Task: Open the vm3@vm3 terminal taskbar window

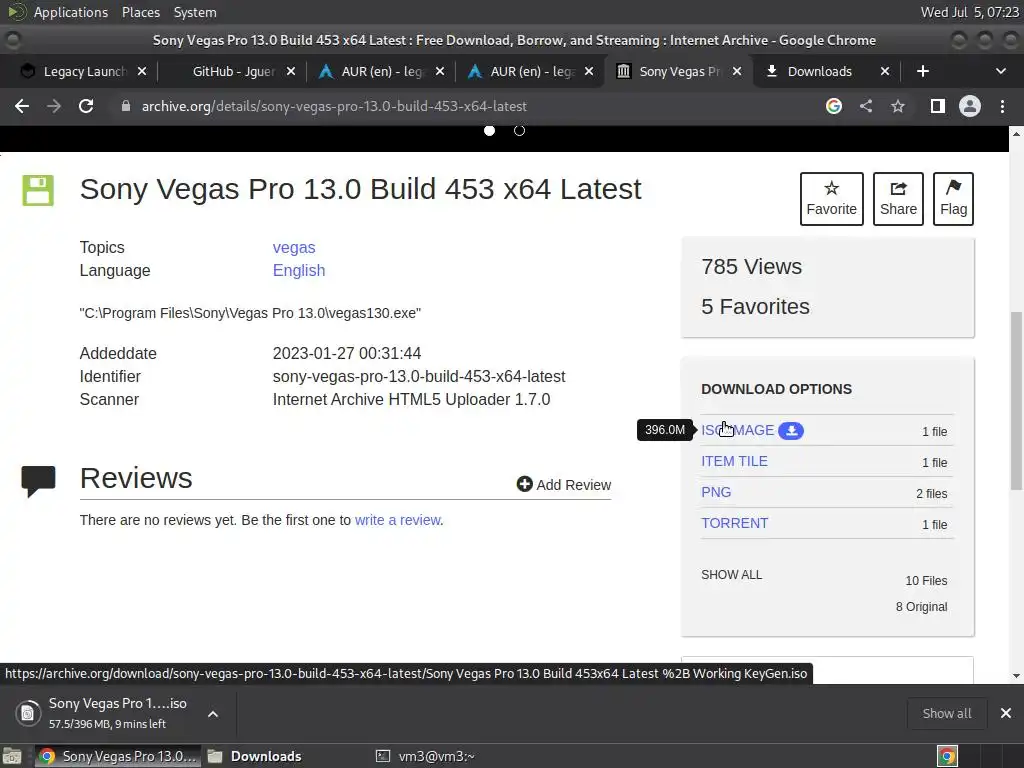Action: (425, 756)
